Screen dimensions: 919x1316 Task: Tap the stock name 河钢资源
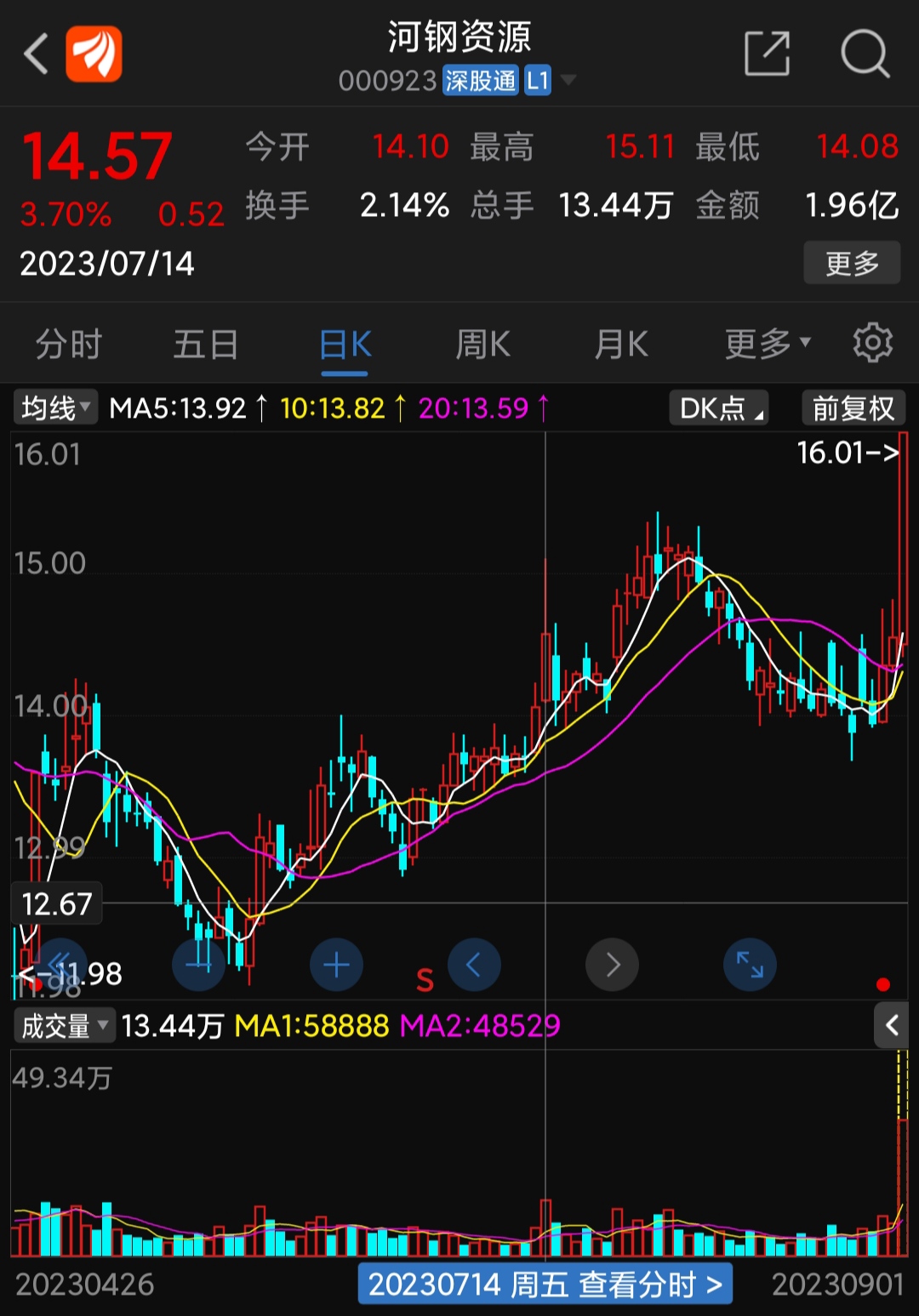459,37
